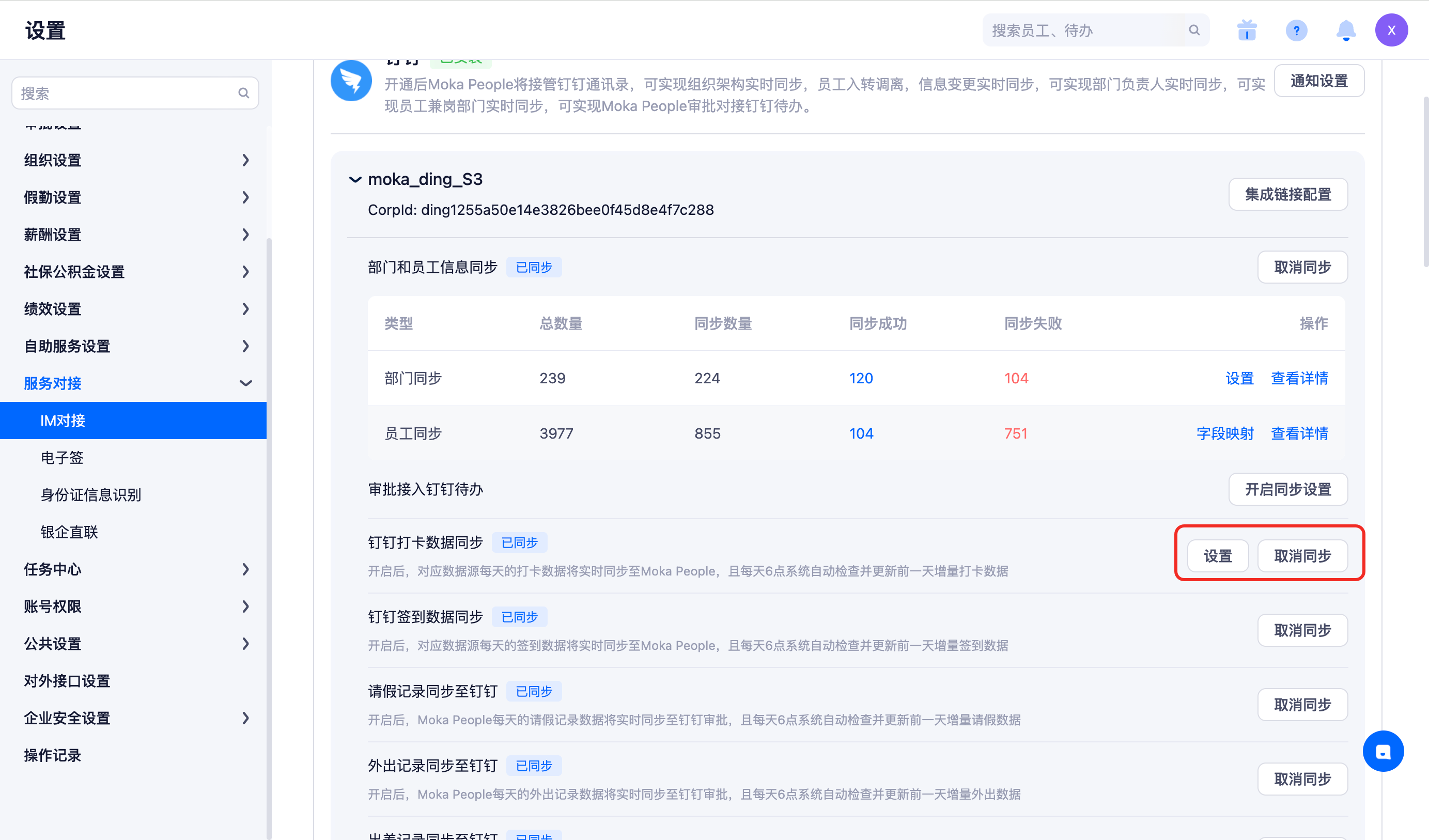Collapse the moka_ding_S3 section chevron

click(355, 179)
